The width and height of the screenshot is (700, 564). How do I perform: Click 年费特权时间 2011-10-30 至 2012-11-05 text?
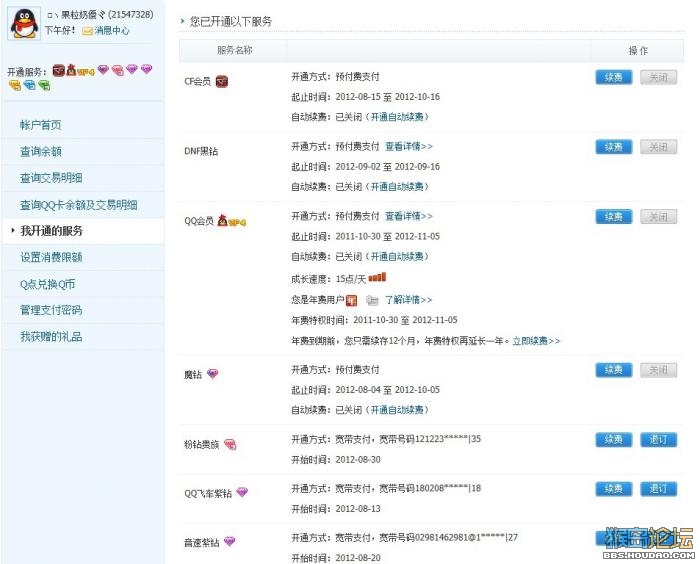click(x=374, y=320)
